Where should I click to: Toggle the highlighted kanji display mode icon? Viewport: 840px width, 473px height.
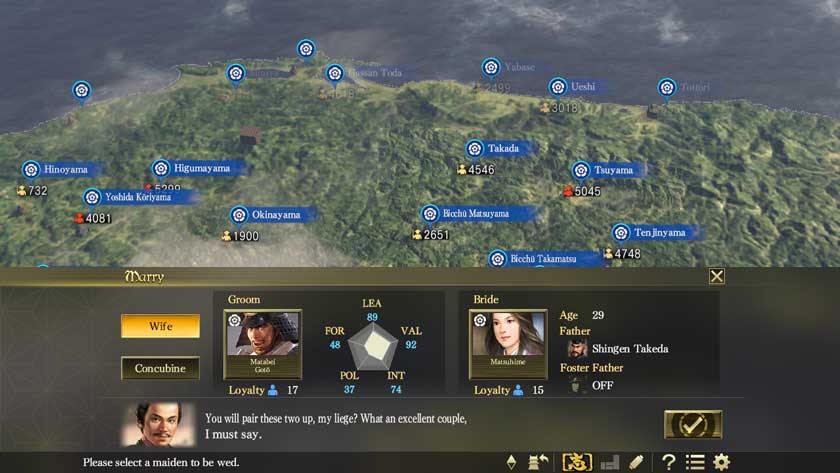pyautogui.click(x=577, y=462)
